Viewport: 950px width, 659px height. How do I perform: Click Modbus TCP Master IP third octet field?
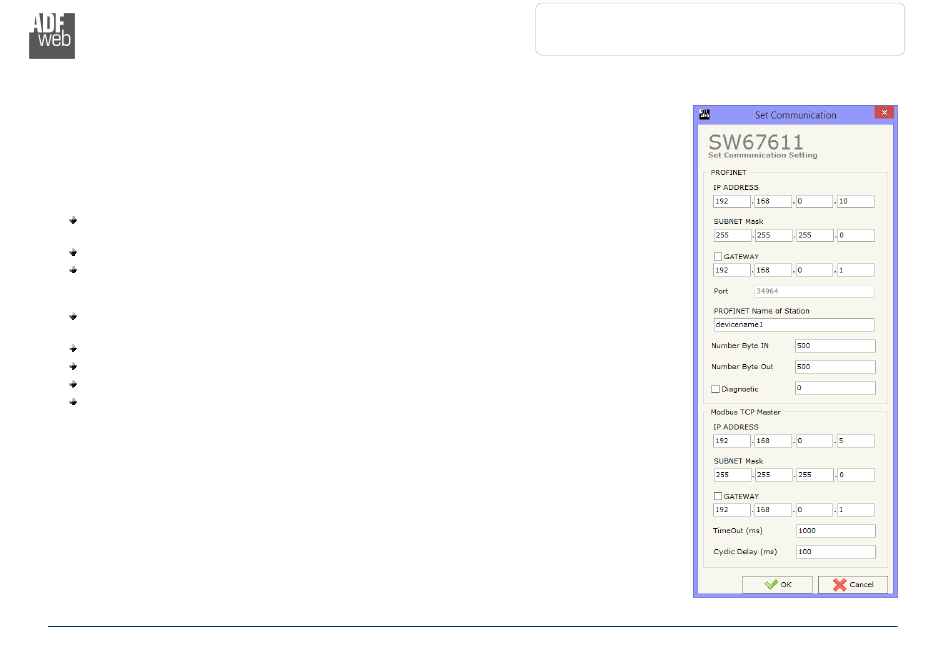coord(814,441)
